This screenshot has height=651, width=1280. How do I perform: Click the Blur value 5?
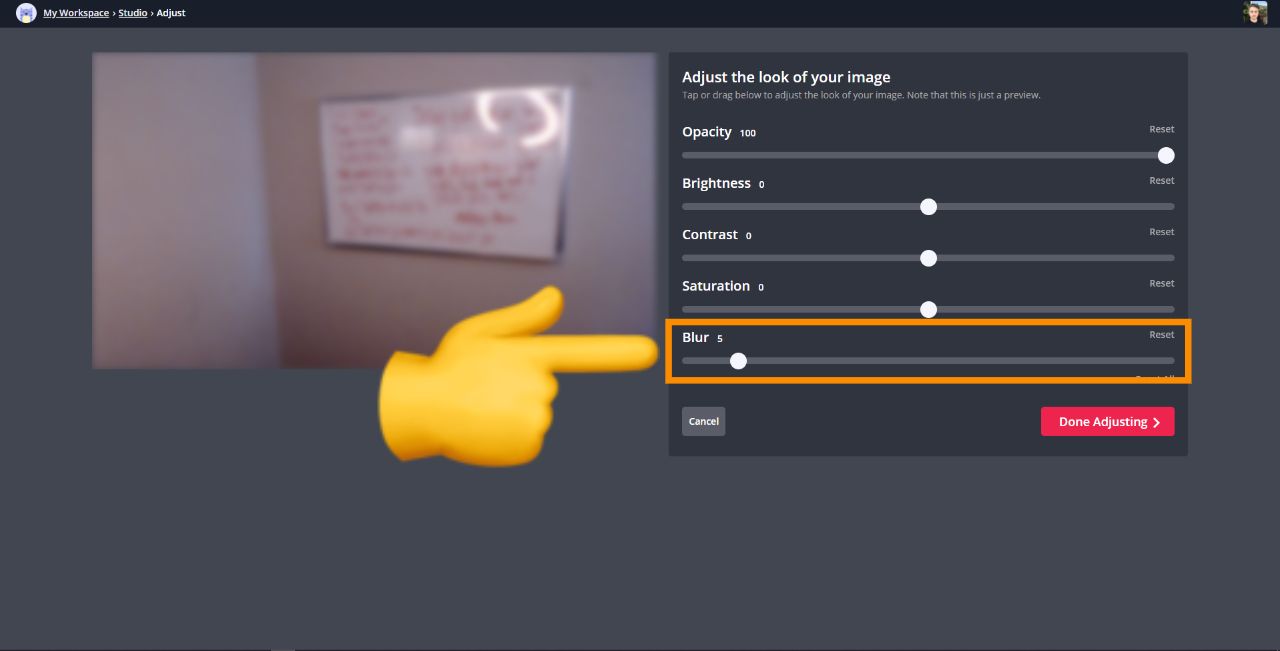(x=719, y=339)
